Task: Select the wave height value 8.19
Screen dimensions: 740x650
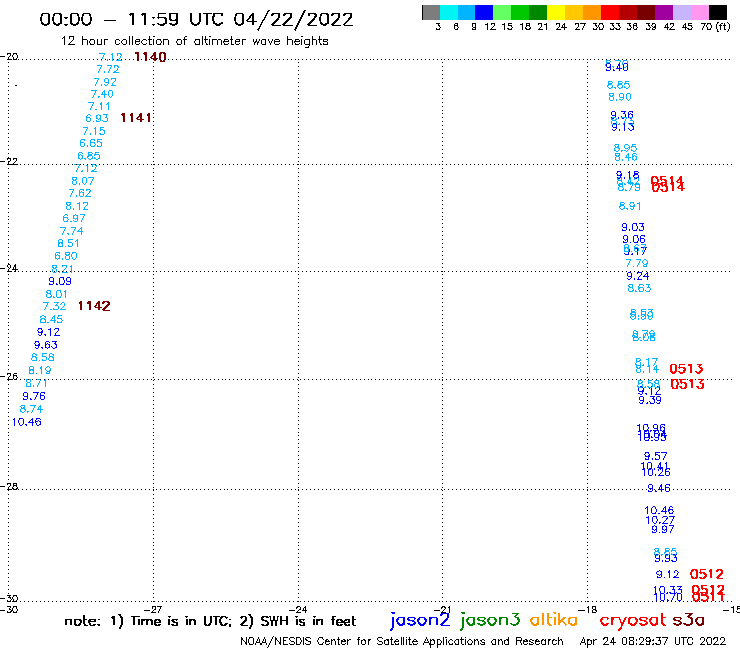Action: coord(40,371)
